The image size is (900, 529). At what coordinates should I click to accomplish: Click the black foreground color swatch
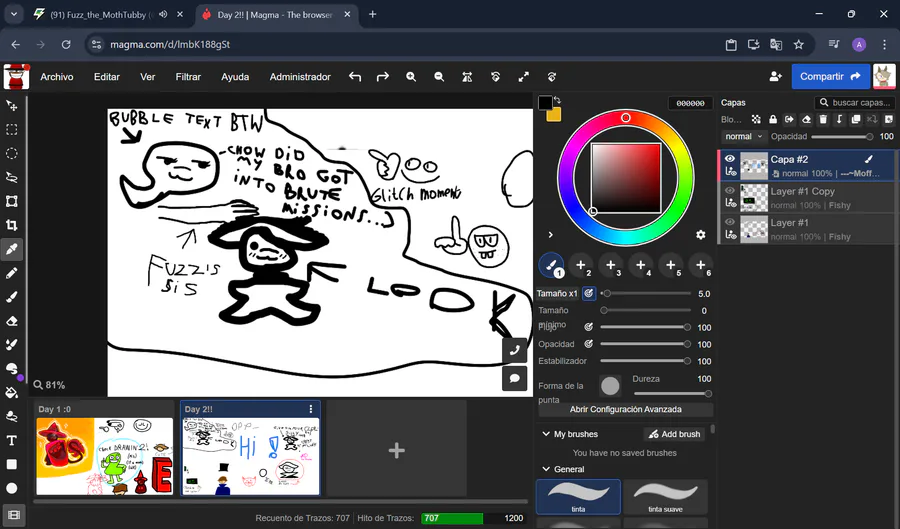[x=545, y=103]
